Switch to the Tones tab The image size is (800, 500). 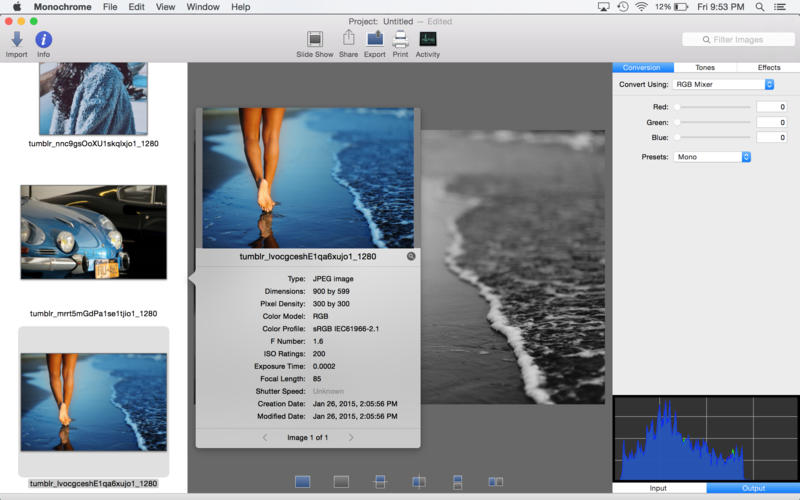705,68
